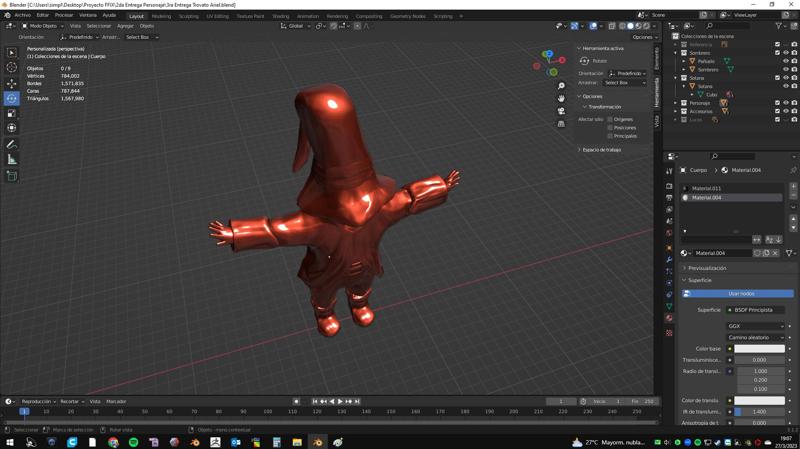Click the zoom magnifier icon in viewport

coord(561,86)
